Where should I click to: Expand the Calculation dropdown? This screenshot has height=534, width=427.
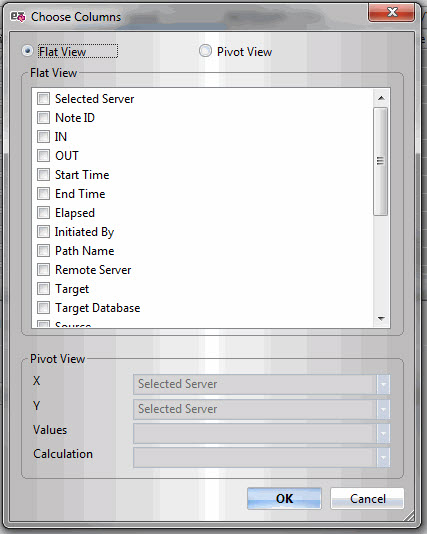tap(262, 457)
